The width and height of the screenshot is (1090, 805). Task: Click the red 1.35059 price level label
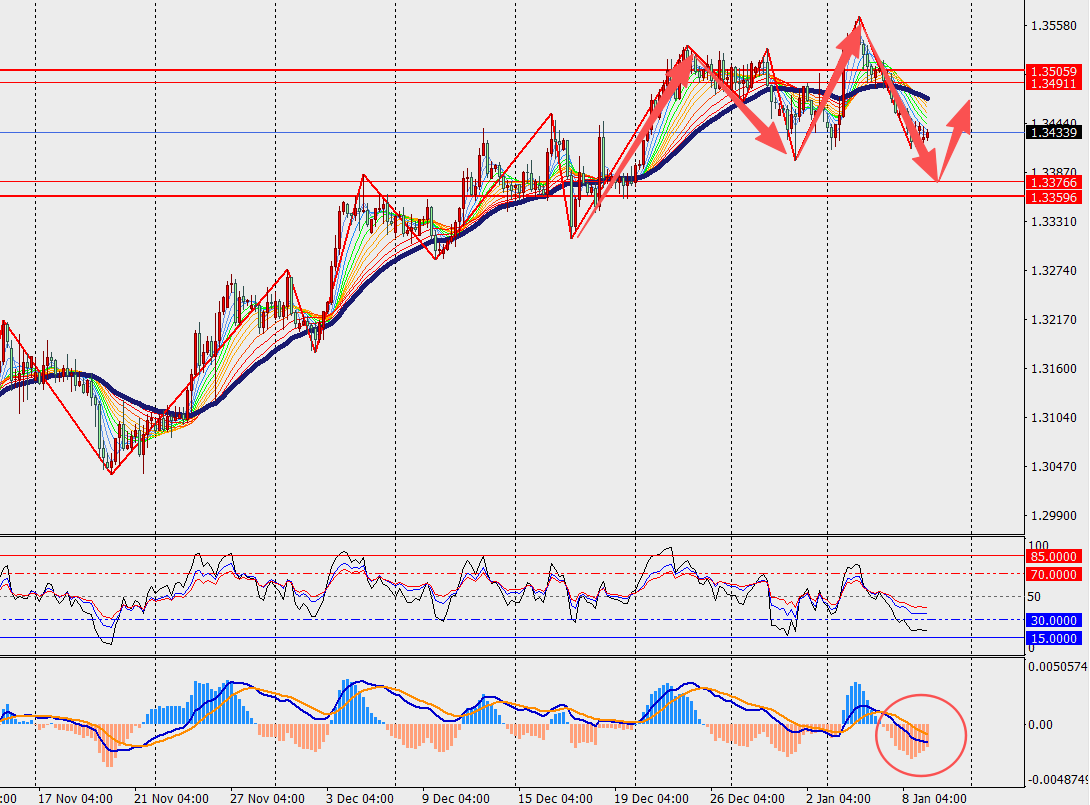point(1055,71)
